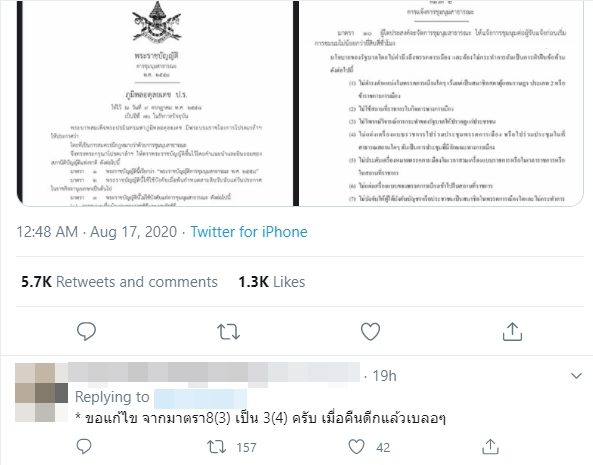
Task: View 5.7K Retweets and comments
Action: point(119,282)
